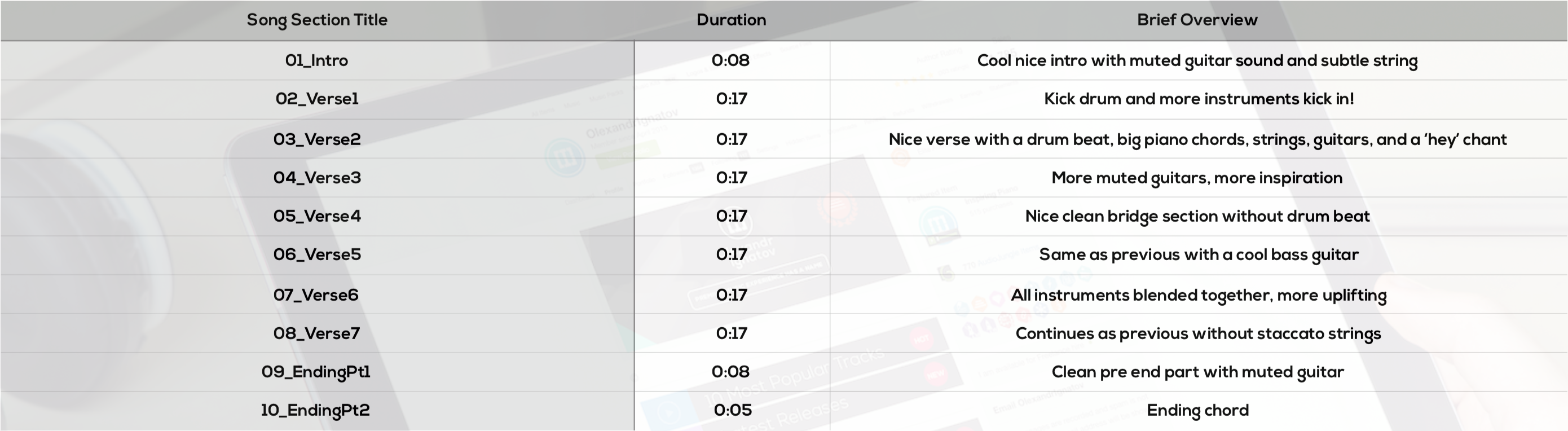Select the 08_Verse7 section title

(316, 333)
